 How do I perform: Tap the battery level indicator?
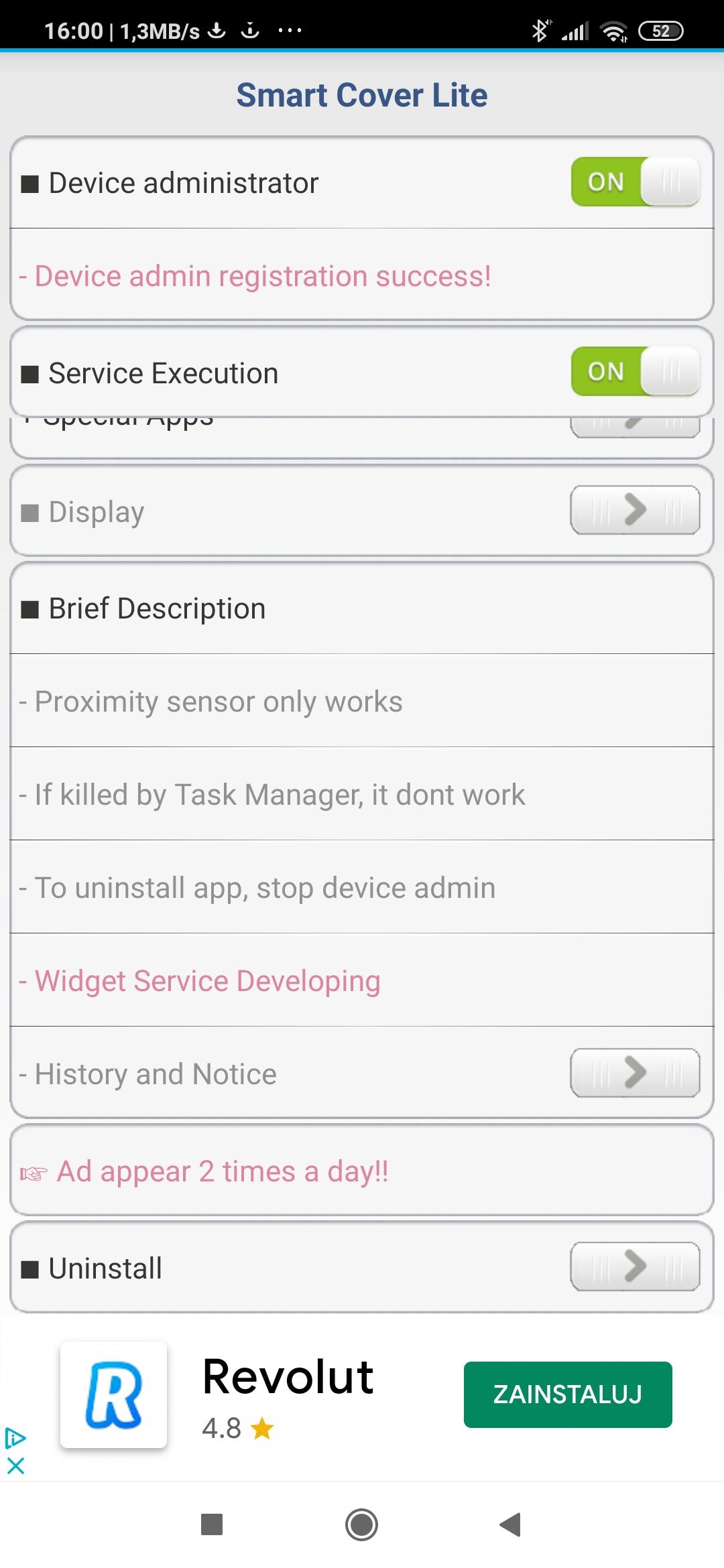[660, 31]
